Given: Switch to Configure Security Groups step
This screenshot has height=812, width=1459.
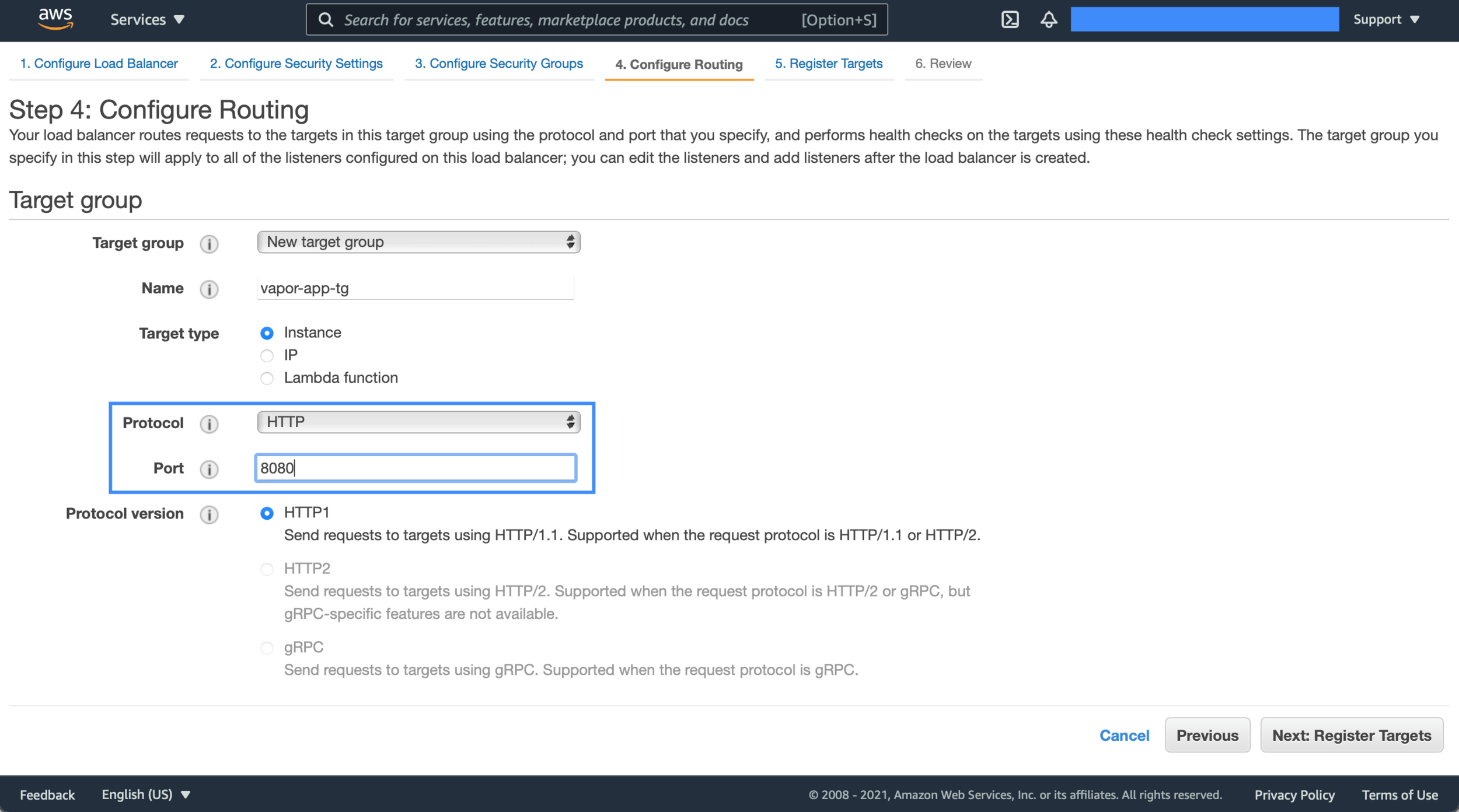Looking at the screenshot, I should 499,63.
